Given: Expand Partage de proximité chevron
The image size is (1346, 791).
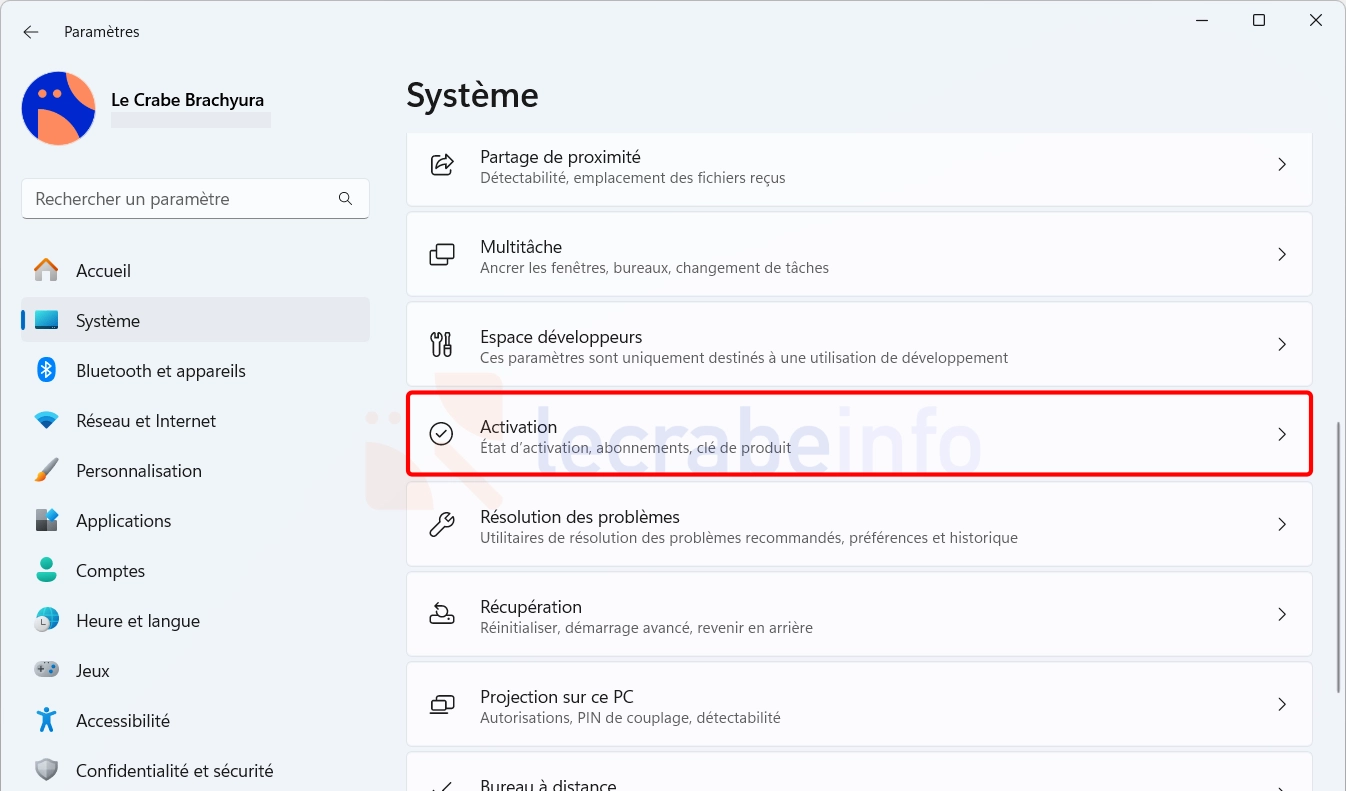Looking at the screenshot, I should coord(1282,165).
